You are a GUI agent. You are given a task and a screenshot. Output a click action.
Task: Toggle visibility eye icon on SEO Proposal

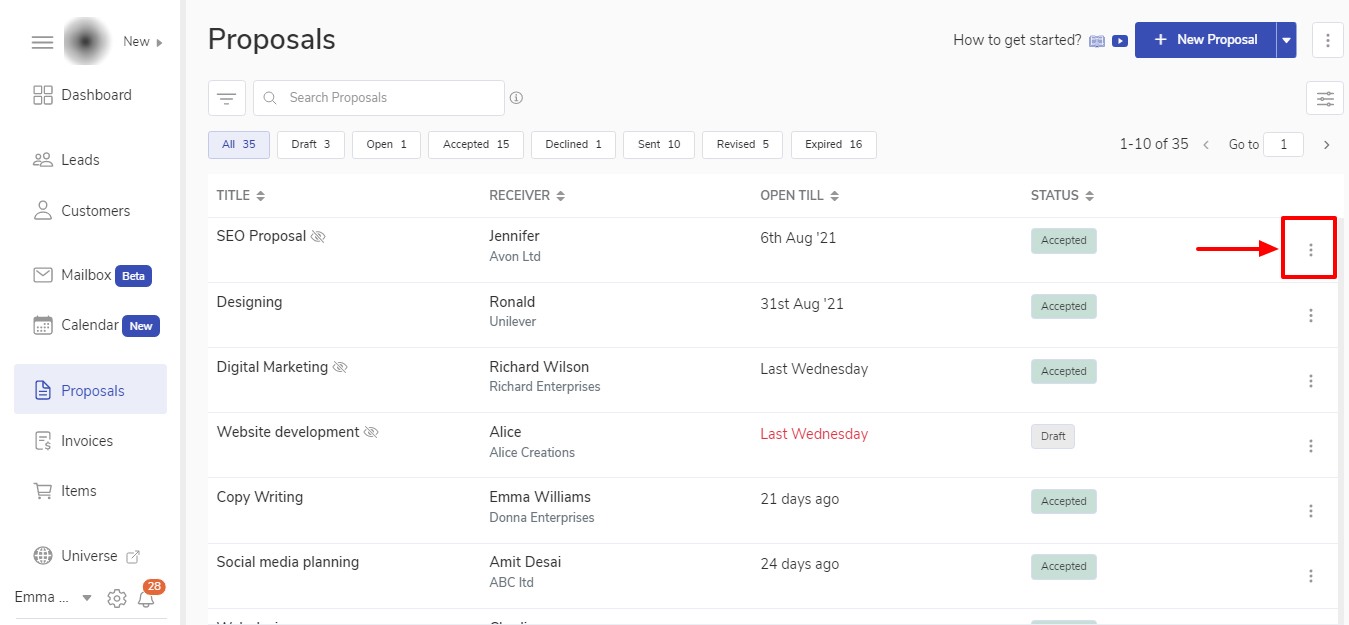pos(319,237)
